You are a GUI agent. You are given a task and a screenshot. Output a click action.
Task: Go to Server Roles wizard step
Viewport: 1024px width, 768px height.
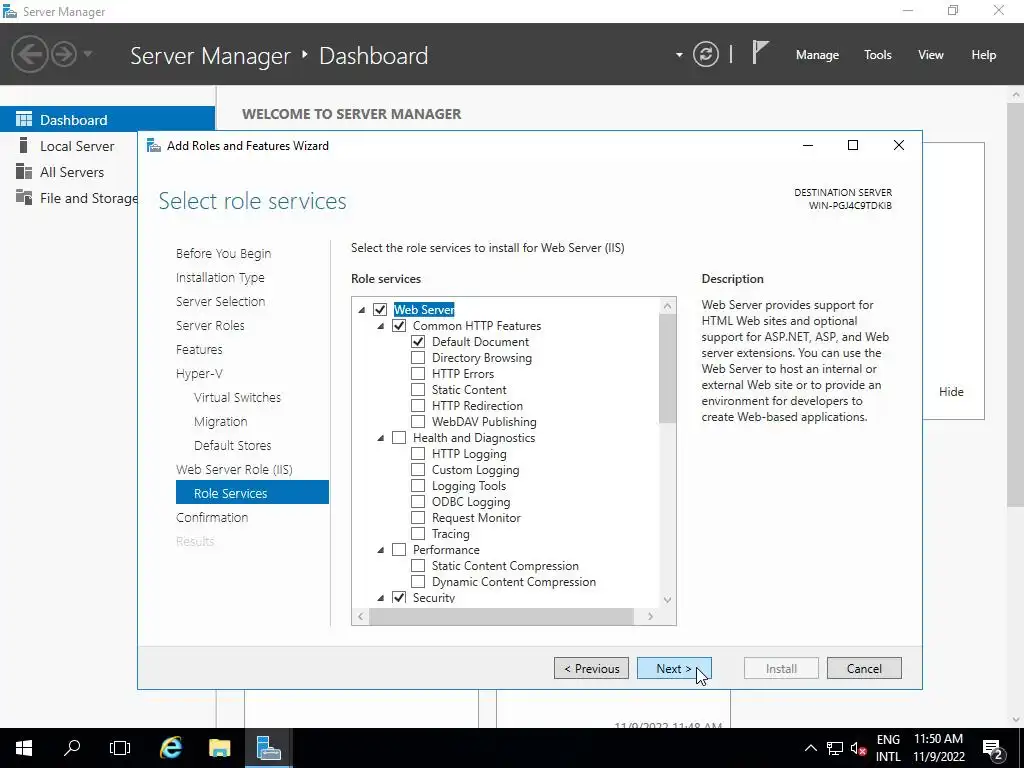(x=210, y=325)
